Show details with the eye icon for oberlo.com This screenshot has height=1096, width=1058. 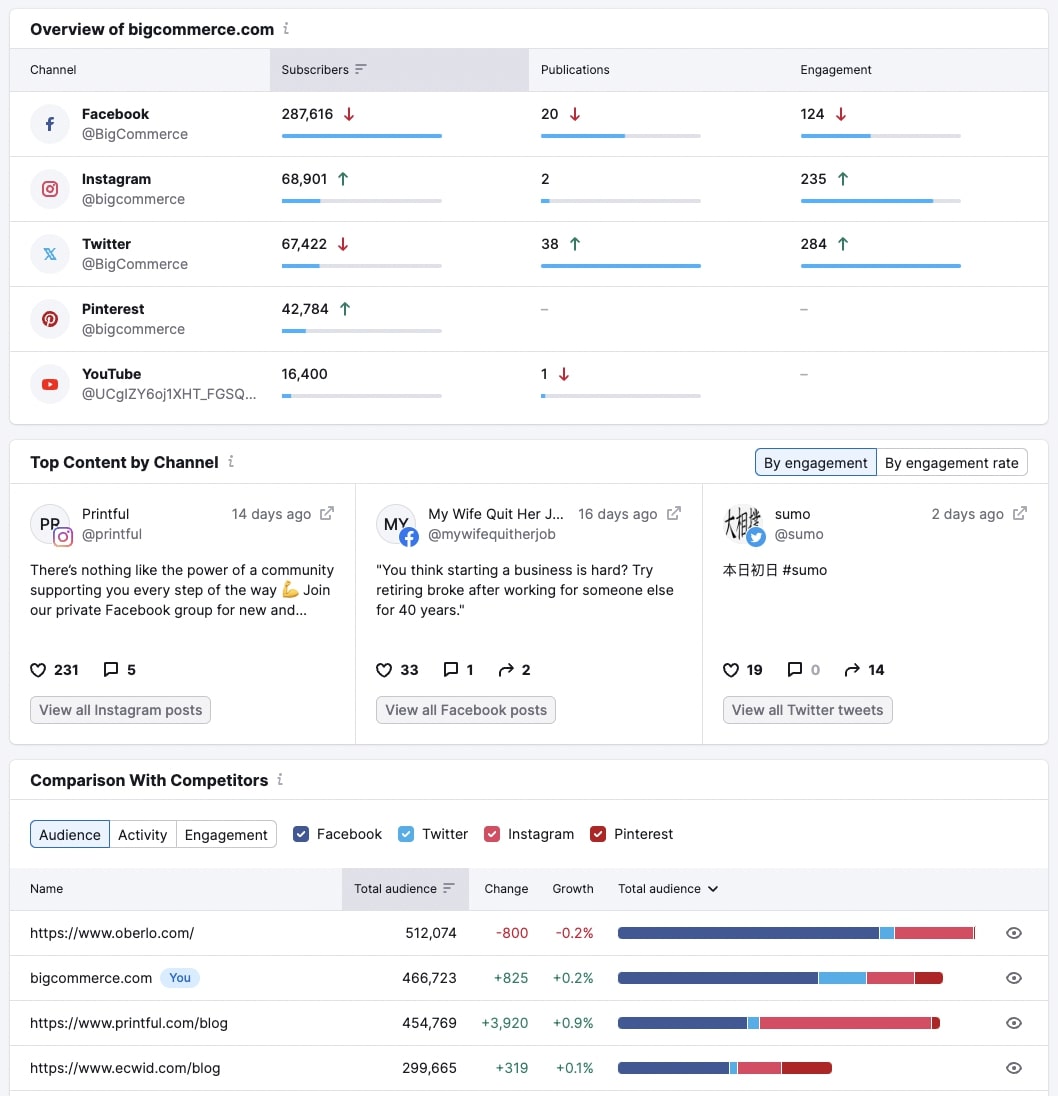1014,932
